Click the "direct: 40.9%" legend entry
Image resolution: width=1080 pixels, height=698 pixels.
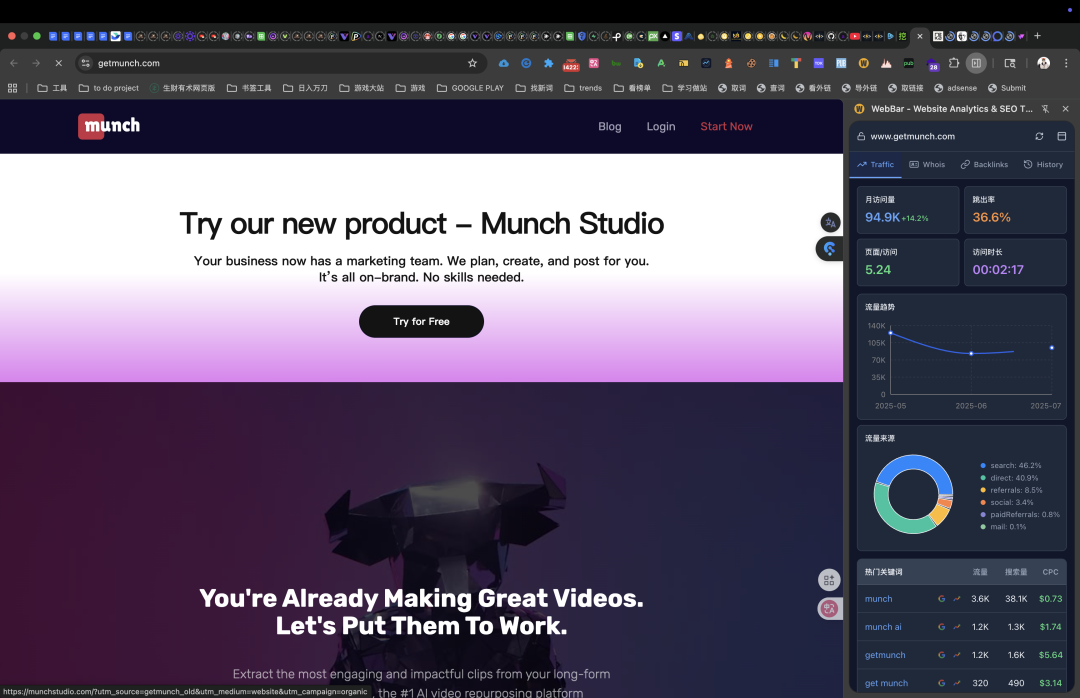point(1009,478)
